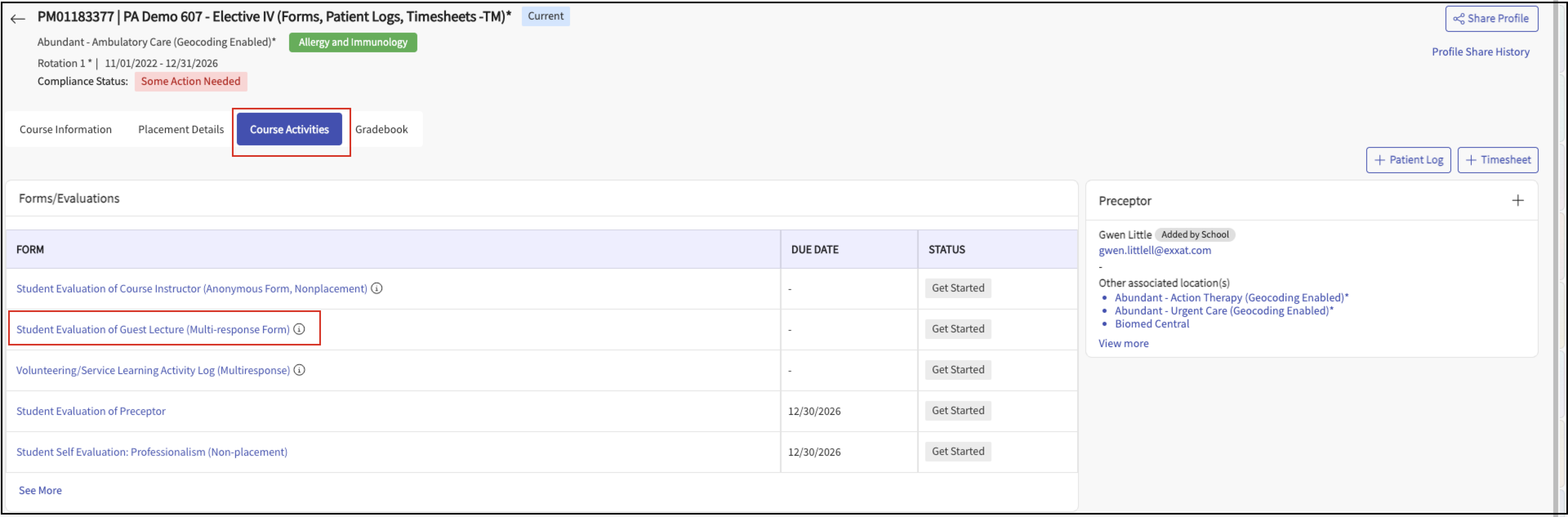Open Student Evaluation of Preceptor form
The width and height of the screenshot is (1568, 517).
tap(91, 411)
